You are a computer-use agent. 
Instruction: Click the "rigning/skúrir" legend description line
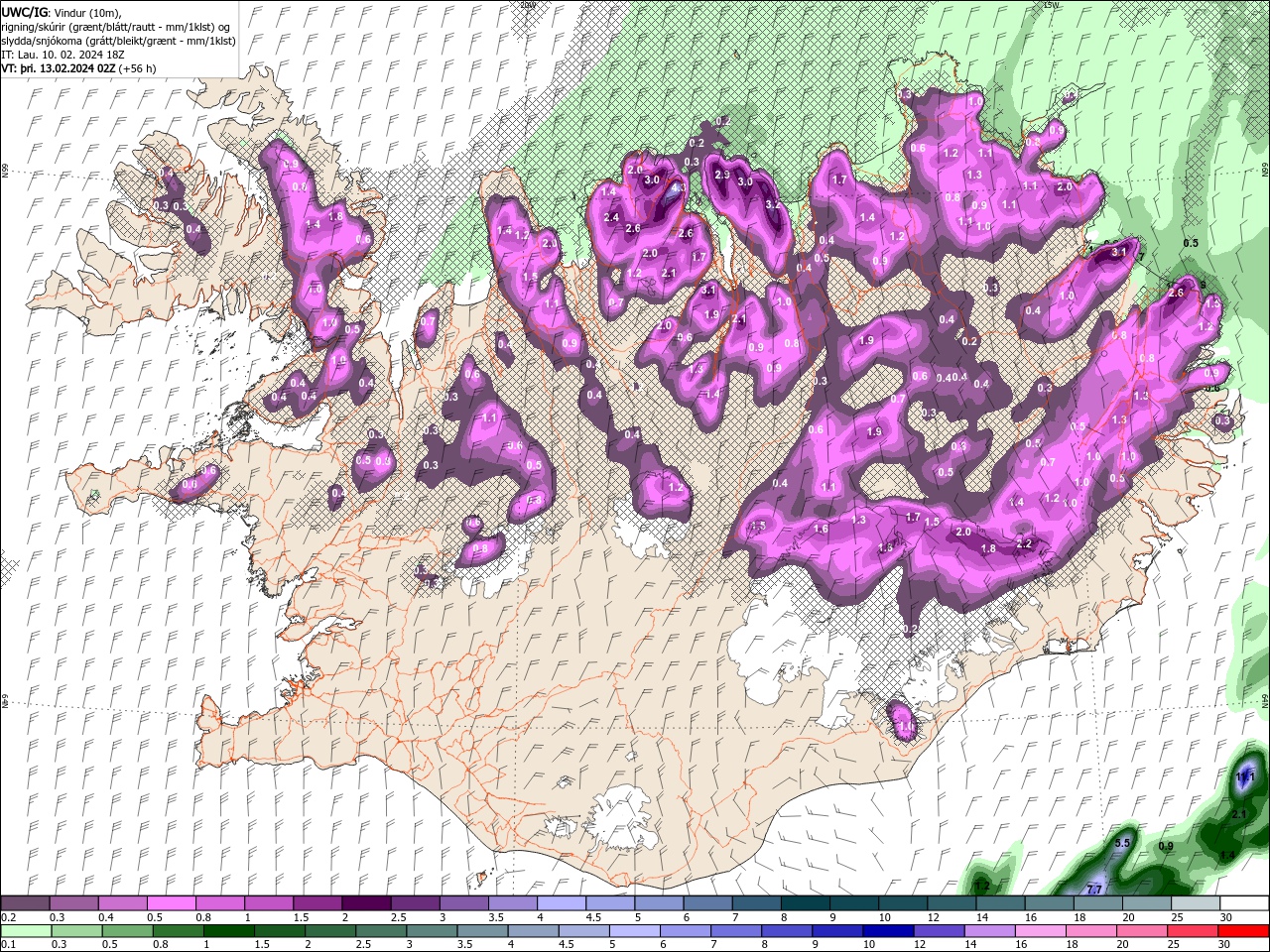(x=116, y=27)
